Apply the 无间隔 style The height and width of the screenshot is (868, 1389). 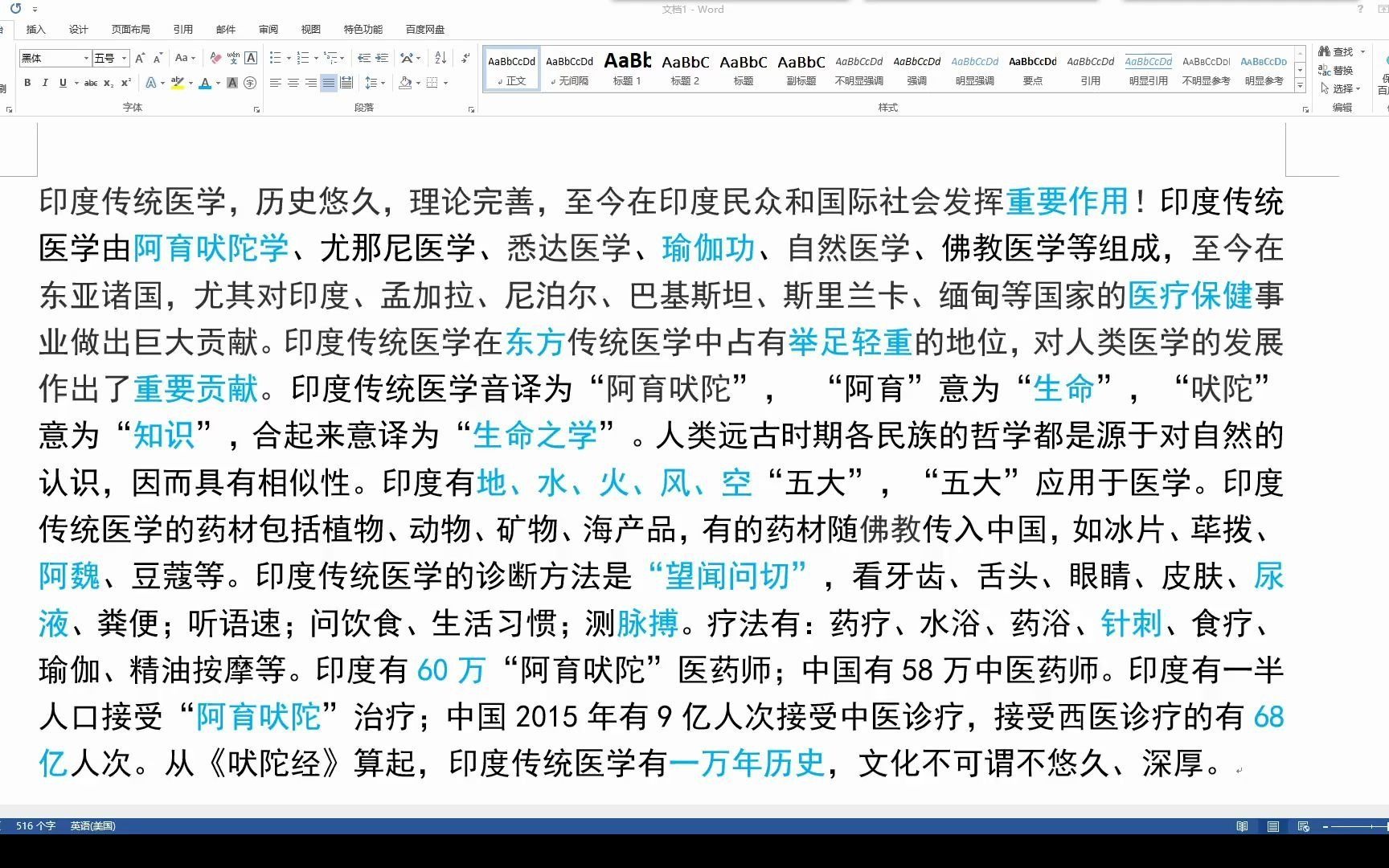click(570, 69)
